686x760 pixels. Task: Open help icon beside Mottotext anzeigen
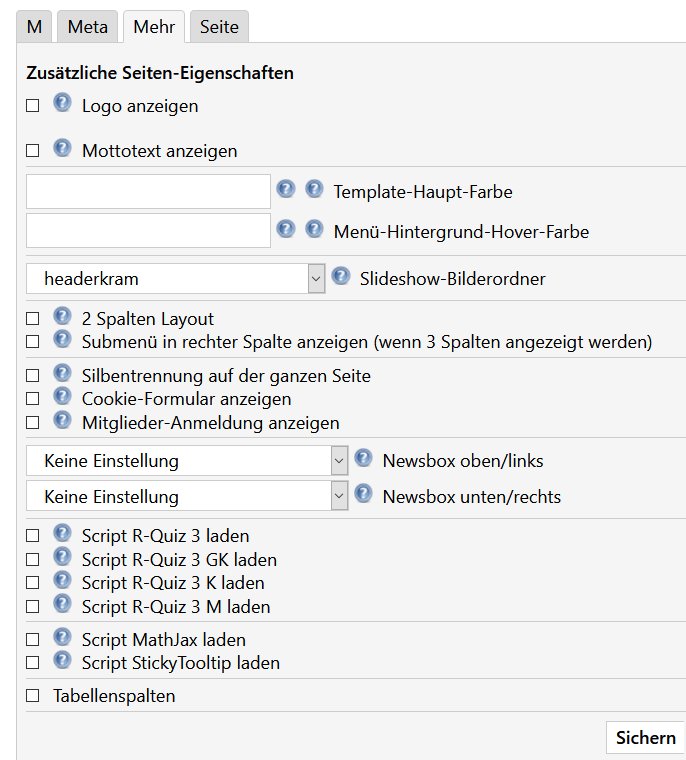pyautogui.click(x=62, y=148)
